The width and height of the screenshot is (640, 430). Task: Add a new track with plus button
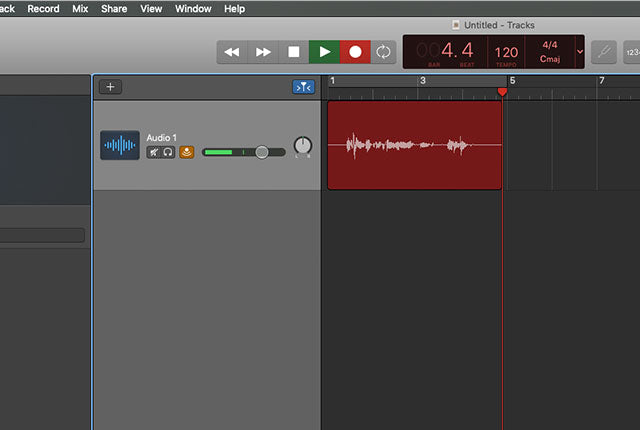point(110,87)
